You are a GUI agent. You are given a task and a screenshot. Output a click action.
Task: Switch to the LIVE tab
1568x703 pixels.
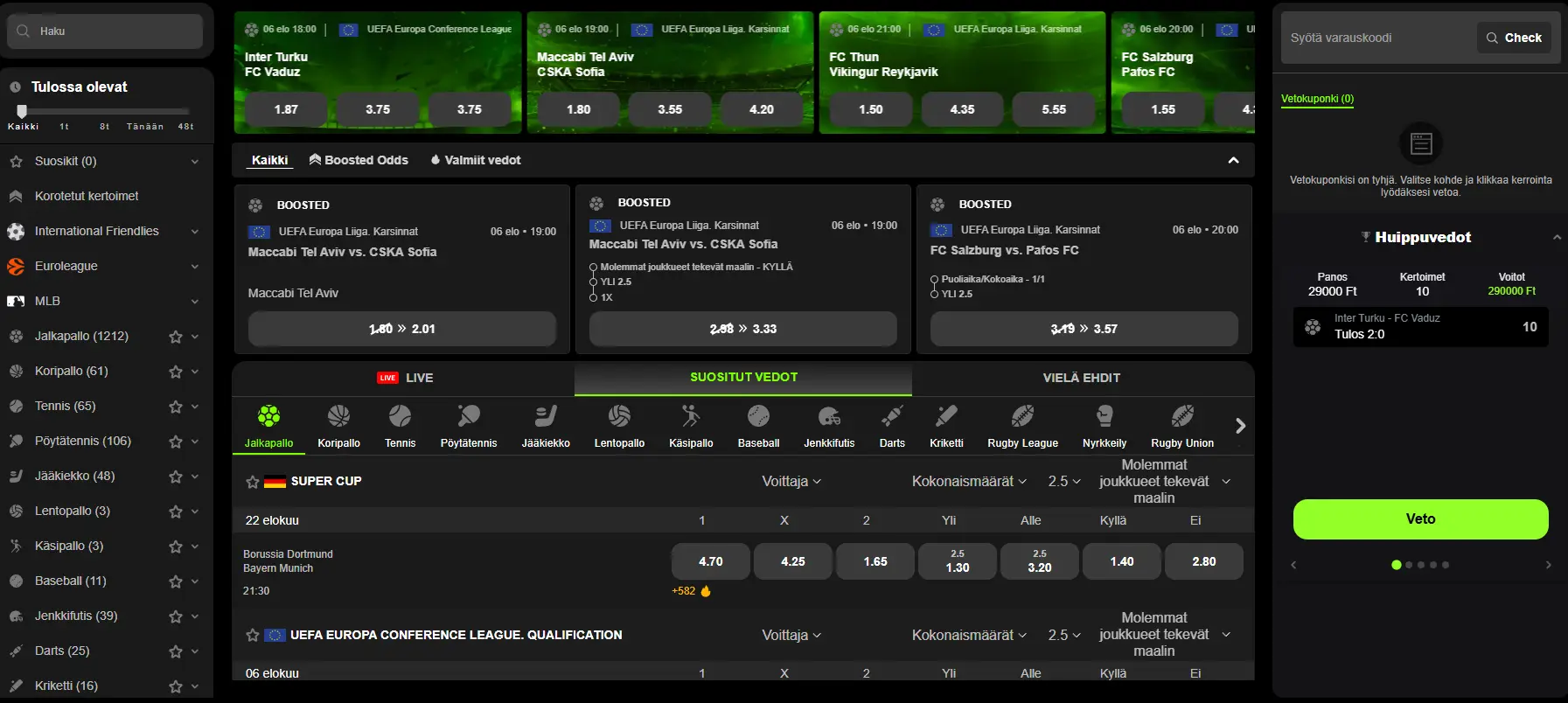(404, 378)
